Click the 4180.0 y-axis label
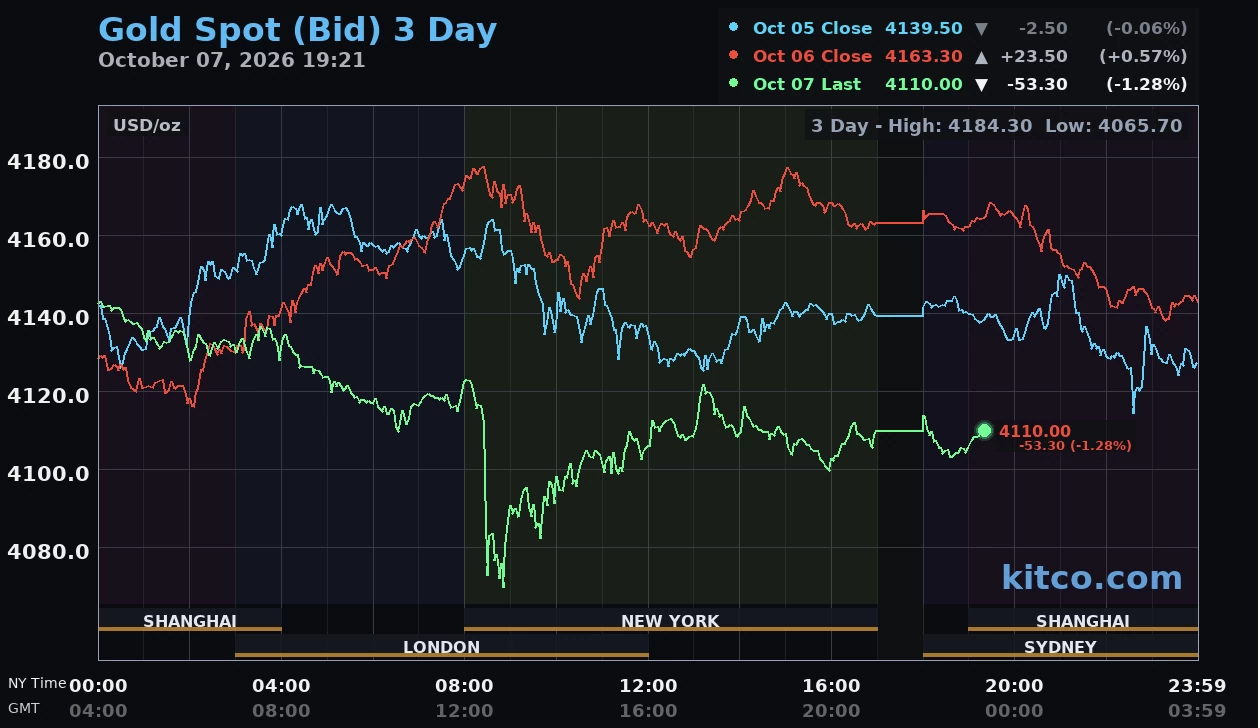1260x728 pixels. pos(48,161)
